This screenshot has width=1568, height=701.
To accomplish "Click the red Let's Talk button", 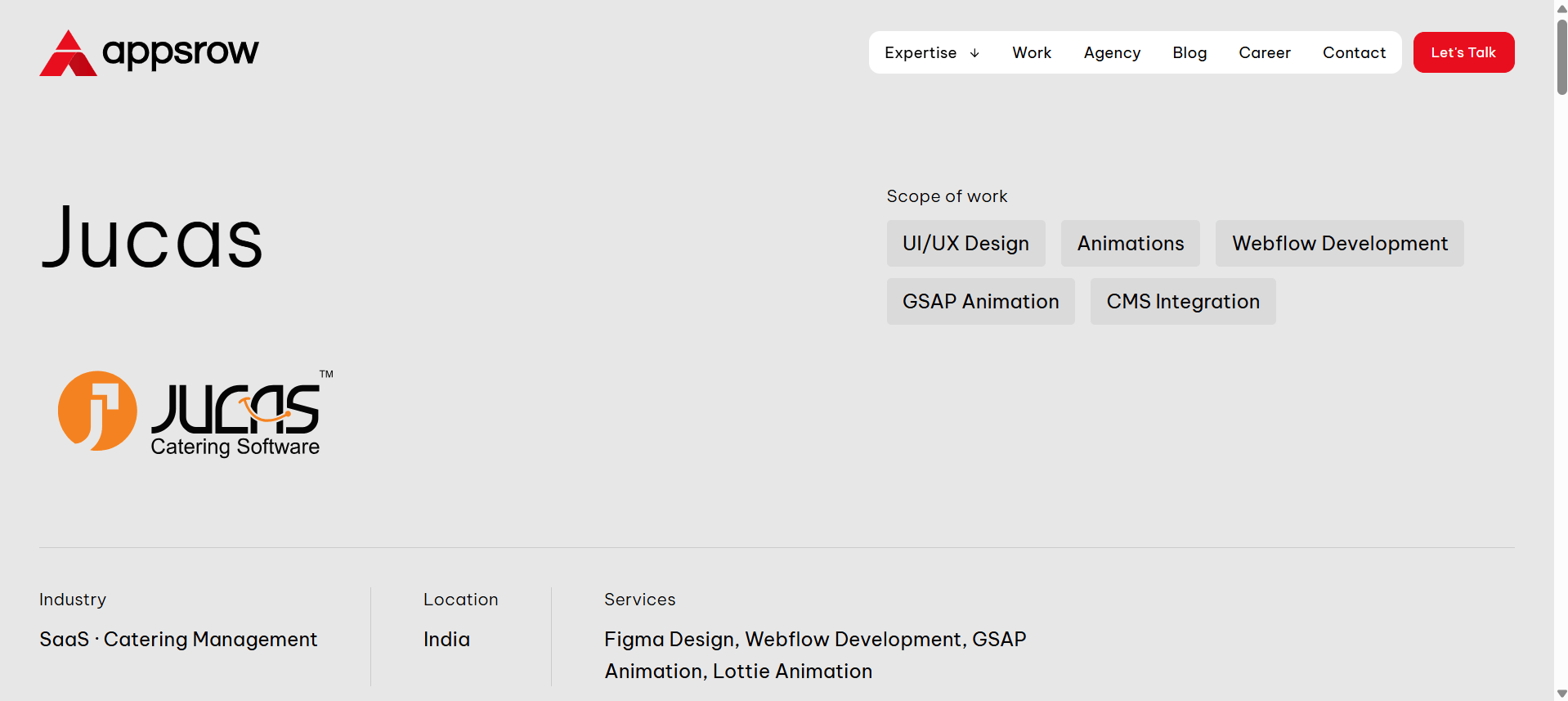I will click(1463, 52).
